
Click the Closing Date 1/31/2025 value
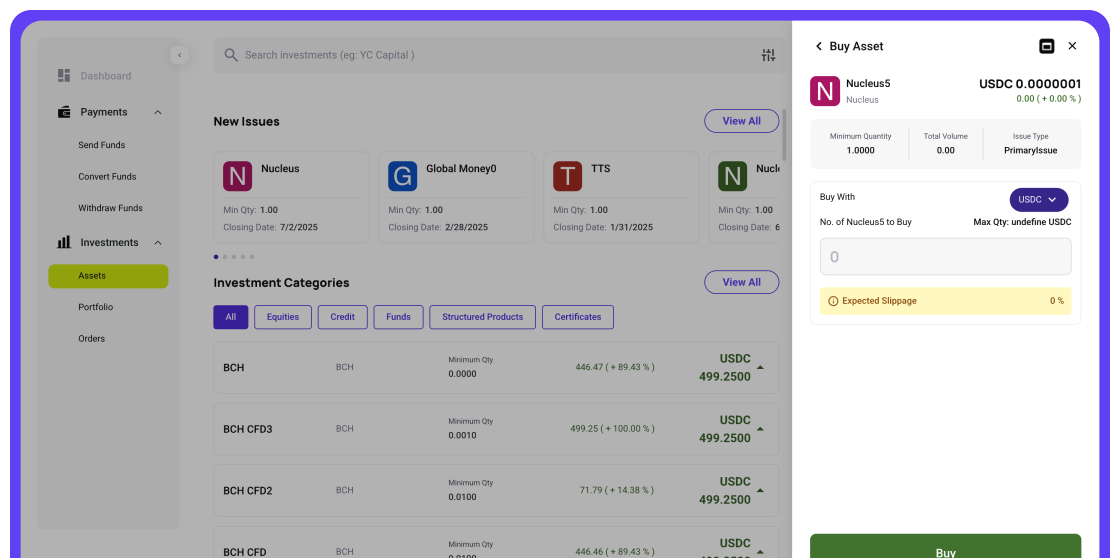click(x=629, y=227)
